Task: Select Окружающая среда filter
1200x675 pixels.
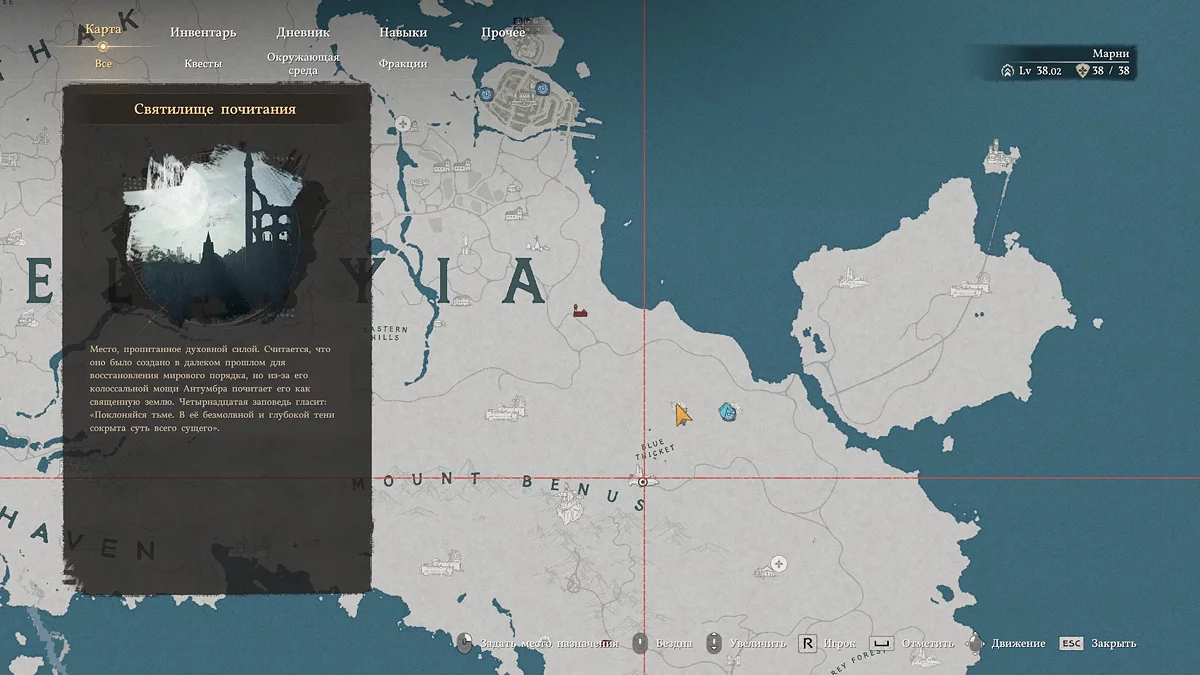Action: (303, 64)
